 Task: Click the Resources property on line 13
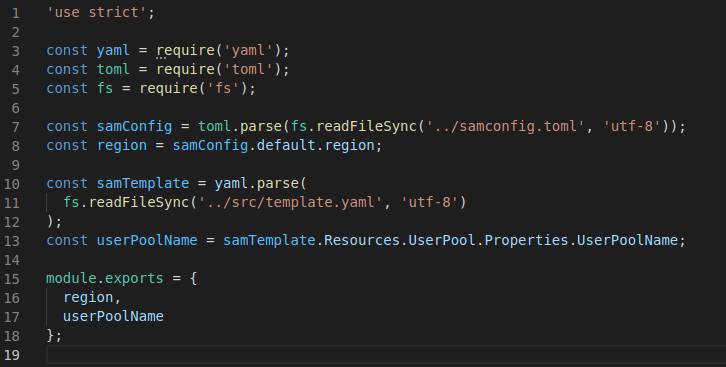pos(362,240)
